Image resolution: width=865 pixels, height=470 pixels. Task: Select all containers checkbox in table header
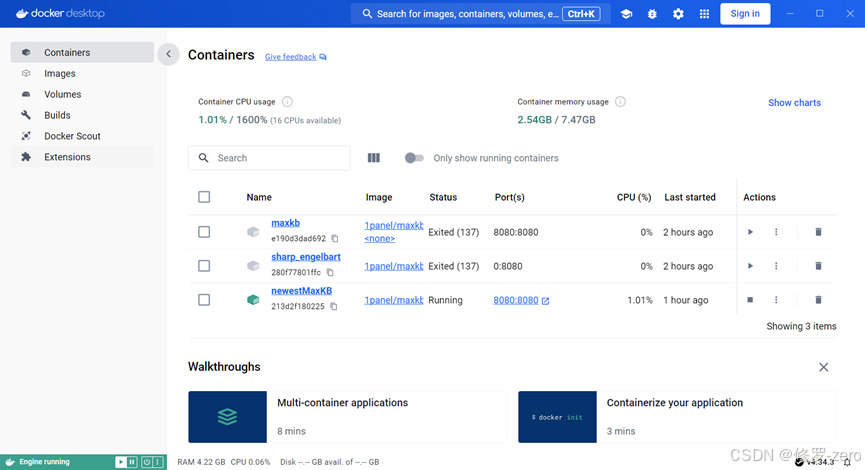pos(204,197)
